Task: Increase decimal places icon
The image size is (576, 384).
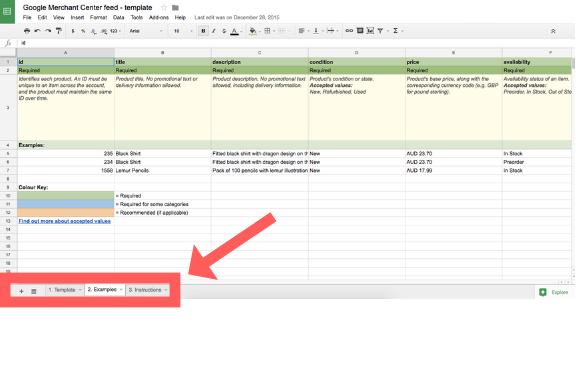Action: [x=104, y=31]
